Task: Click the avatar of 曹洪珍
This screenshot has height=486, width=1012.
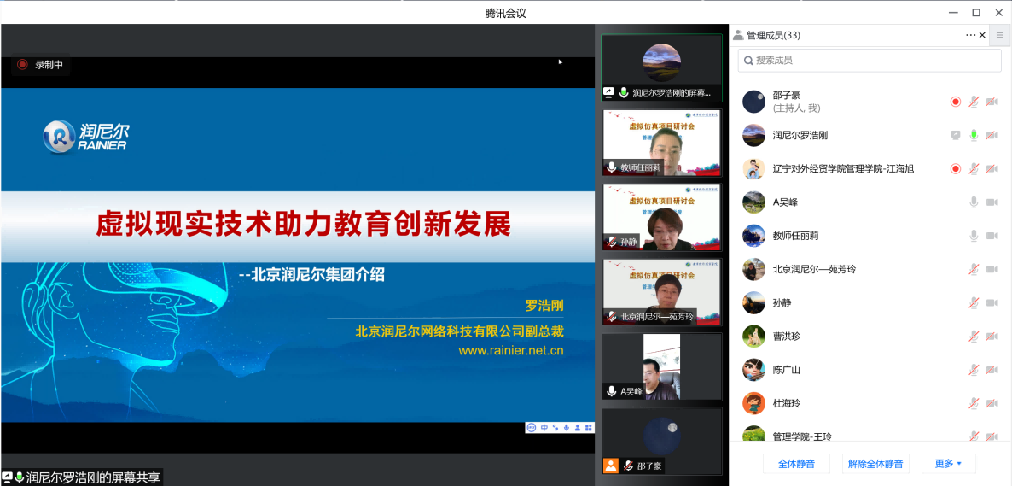Action: point(754,336)
